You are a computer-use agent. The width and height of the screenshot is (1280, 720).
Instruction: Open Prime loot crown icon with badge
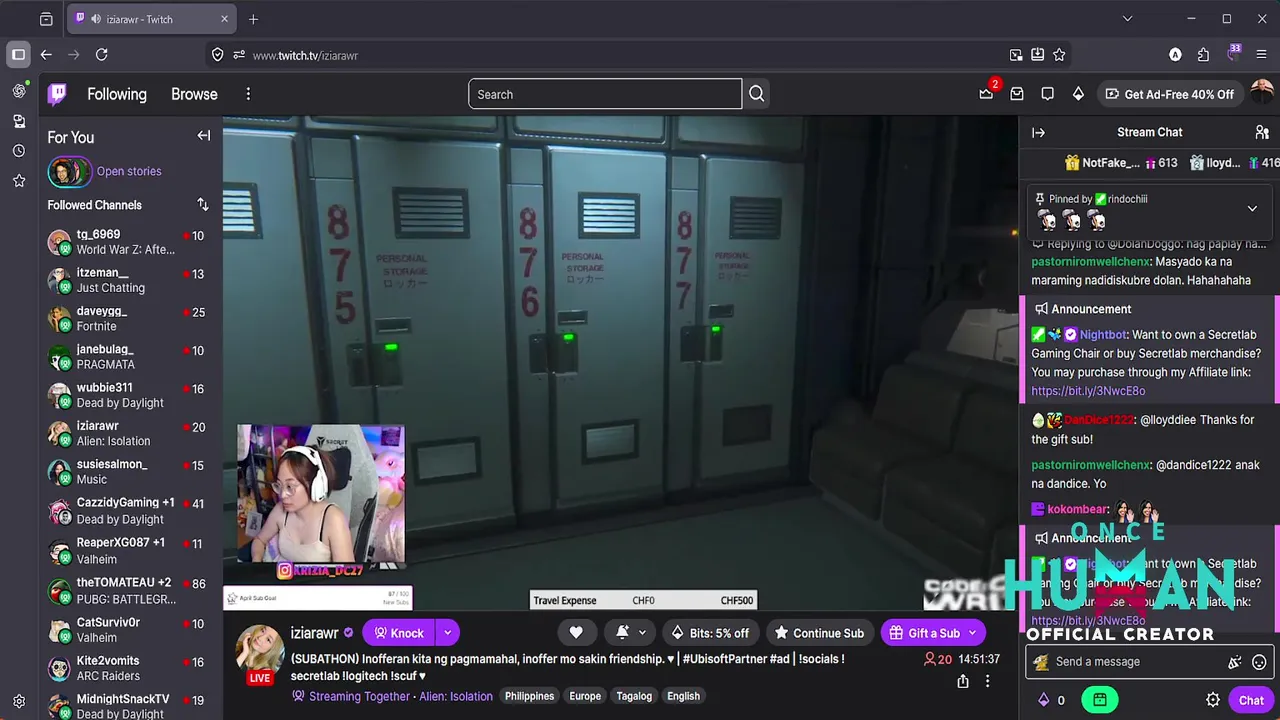click(987, 93)
